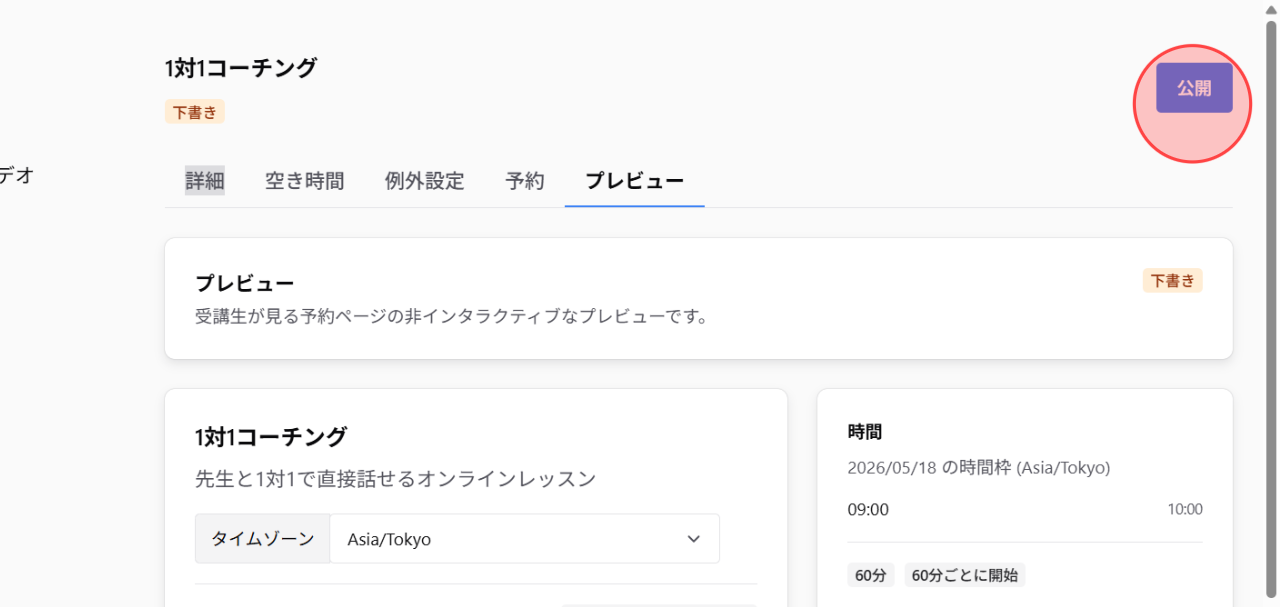Open the 空き時間 tab

click(304, 181)
